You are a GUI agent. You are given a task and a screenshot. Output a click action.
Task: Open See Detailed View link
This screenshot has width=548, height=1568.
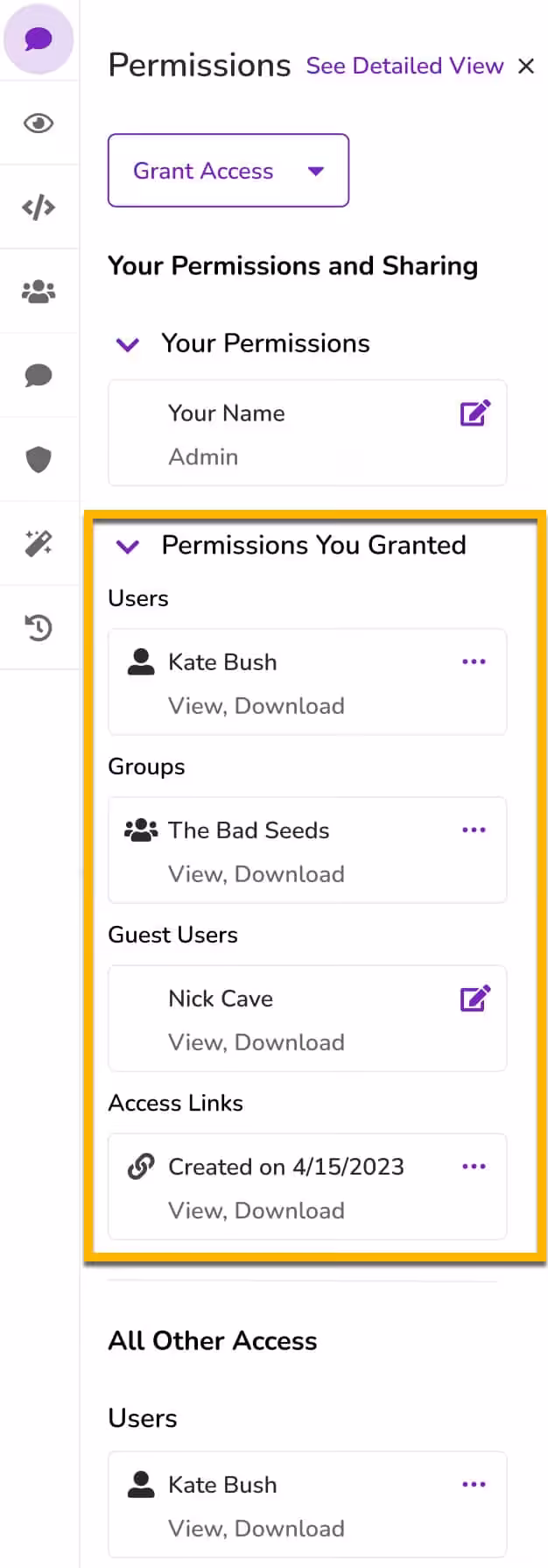click(x=404, y=66)
